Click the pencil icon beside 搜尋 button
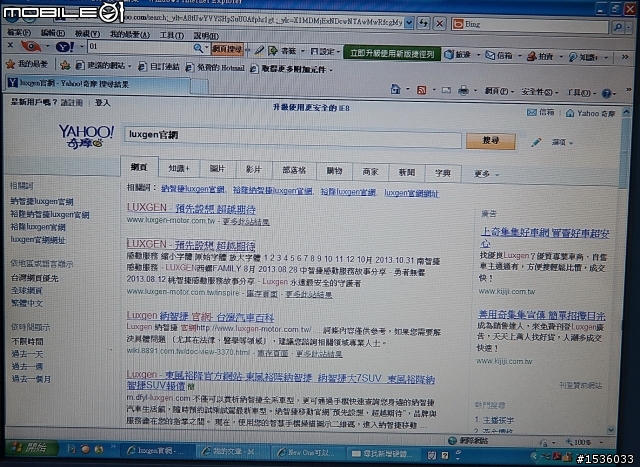Viewport: 640px width, 467px height. coord(536,142)
